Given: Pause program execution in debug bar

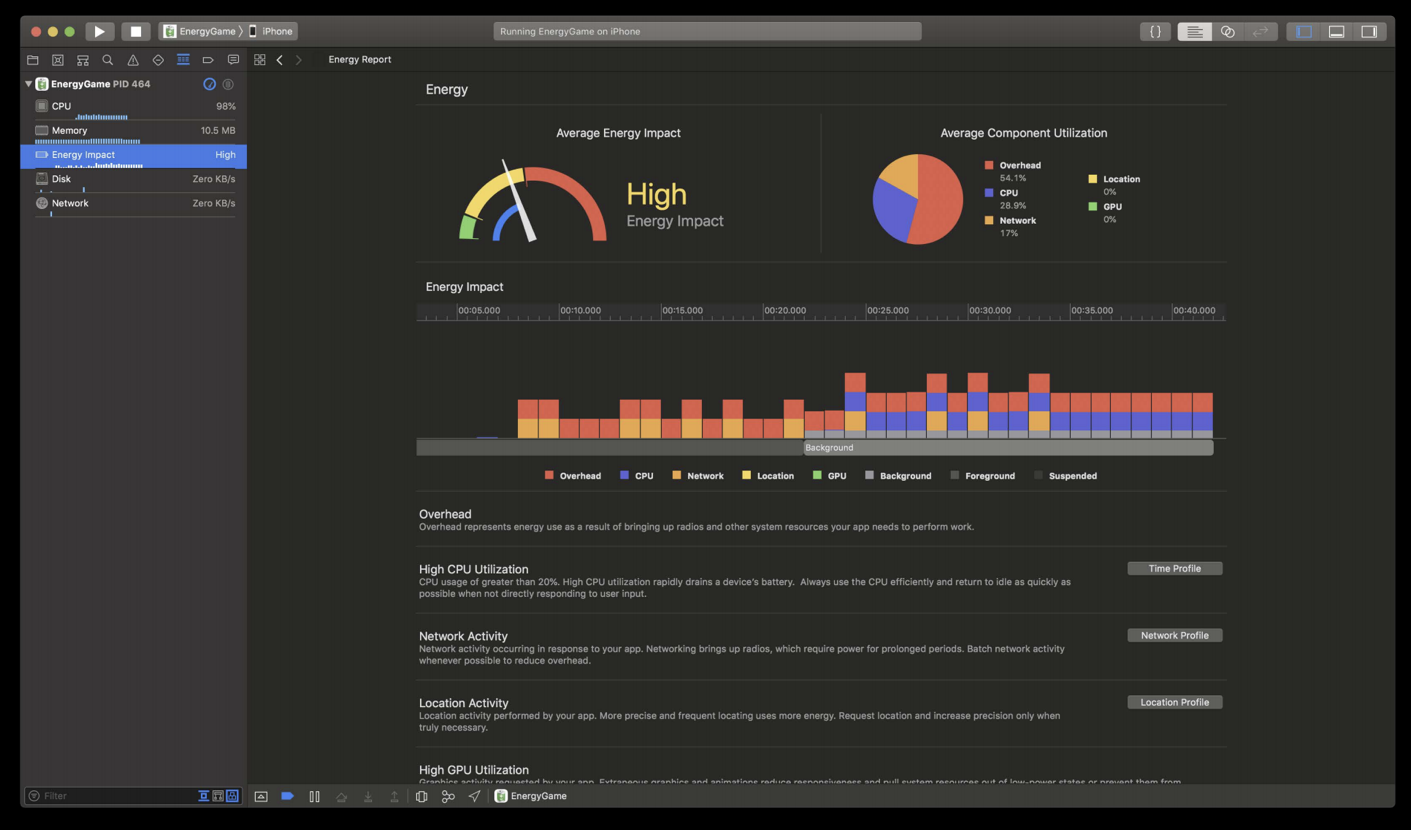Looking at the screenshot, I should [314, 796].
